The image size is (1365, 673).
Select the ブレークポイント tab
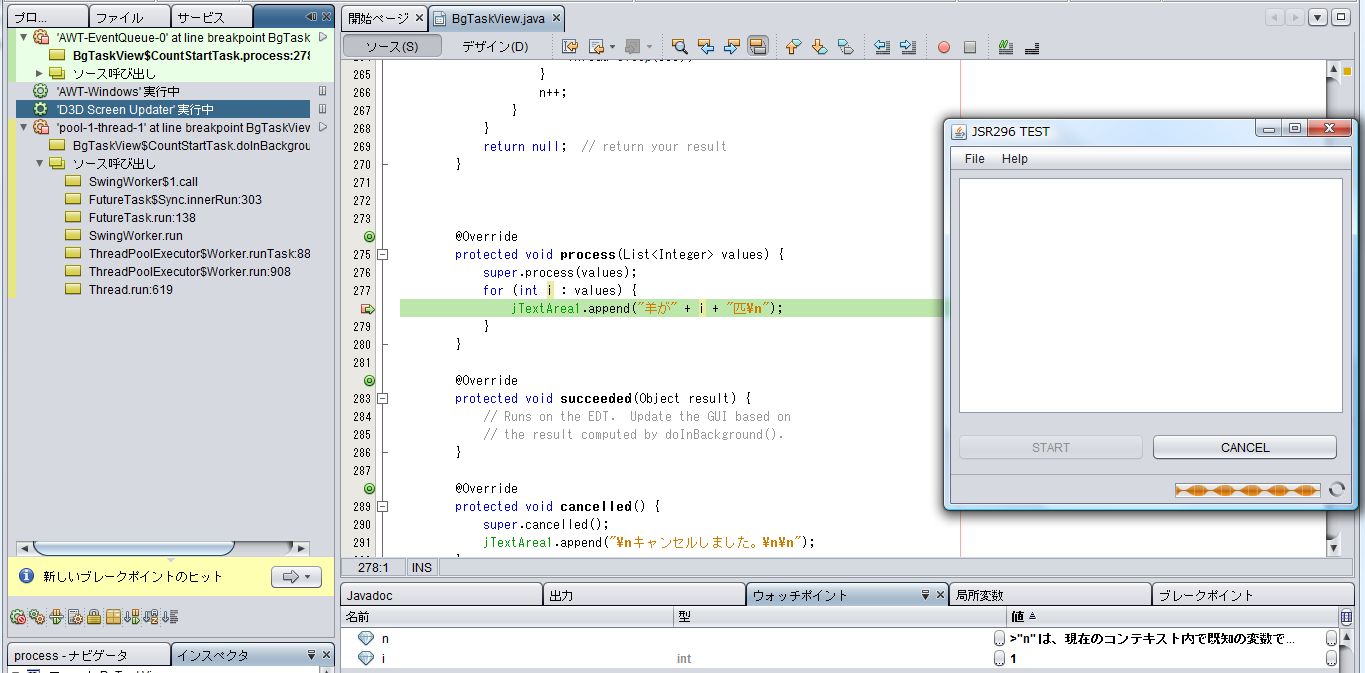pos(1205,595)
